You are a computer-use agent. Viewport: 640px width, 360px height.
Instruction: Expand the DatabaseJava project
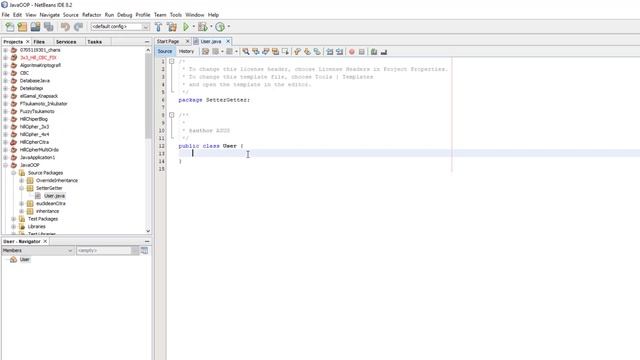(6, 81)
